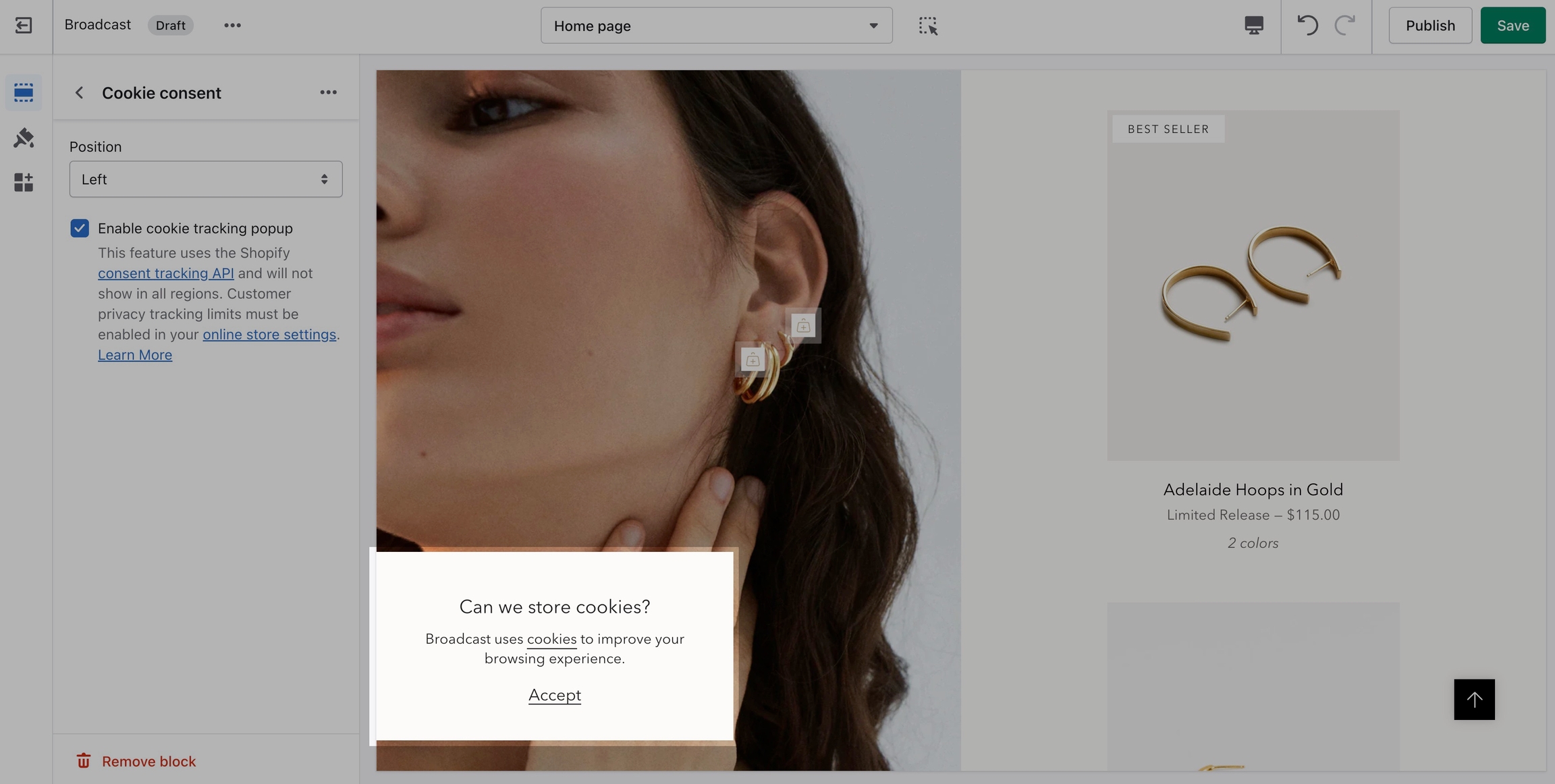Open the consent tracking API link
Viewport: 1555px width, 784px height.
point(166,273)
